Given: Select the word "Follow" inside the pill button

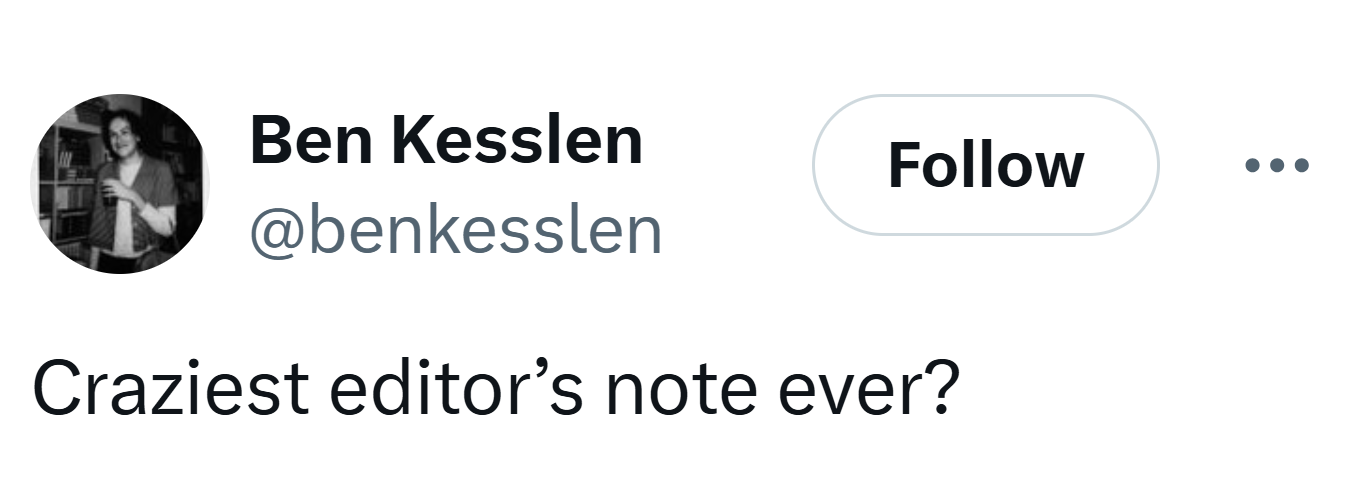Looking at the screenshot, I should coord(985,165).
